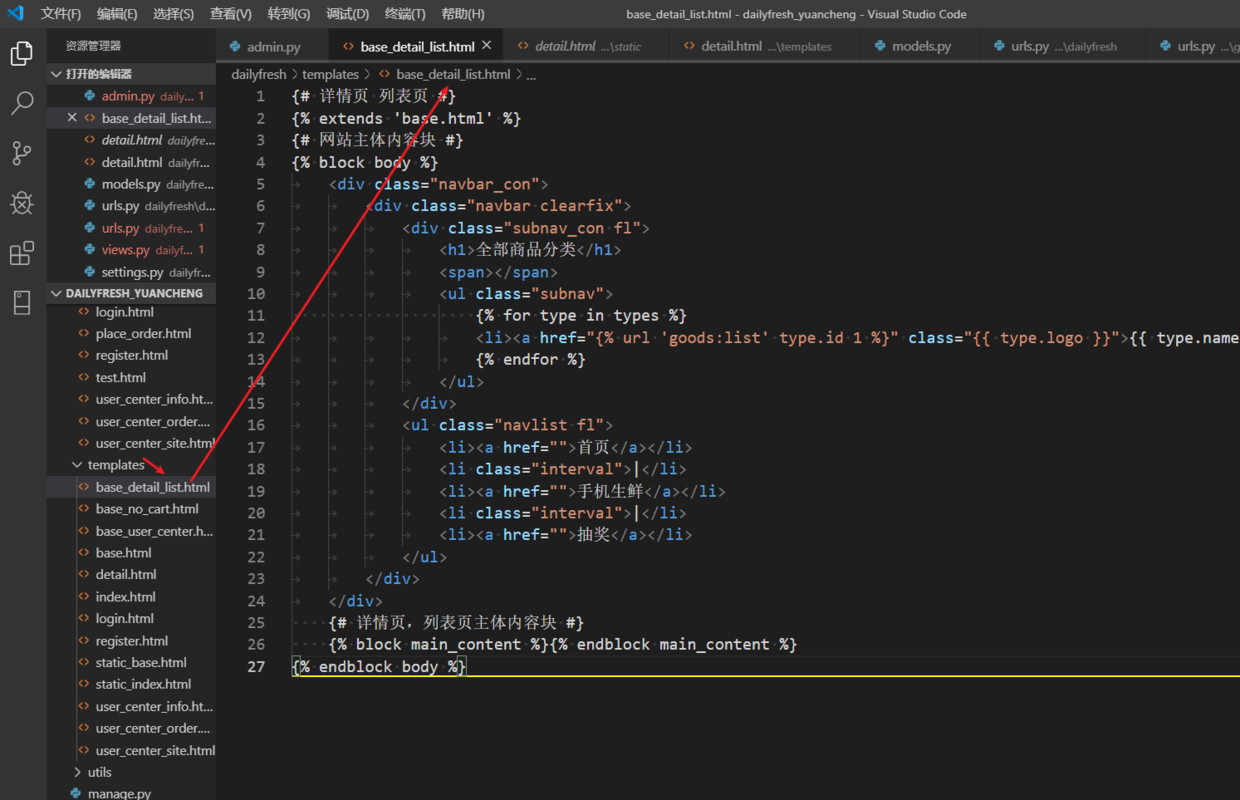Switch to the models.py editor tab
Image resolution: width=1240 pixels, height=800 pixels.
click(921, 46)
